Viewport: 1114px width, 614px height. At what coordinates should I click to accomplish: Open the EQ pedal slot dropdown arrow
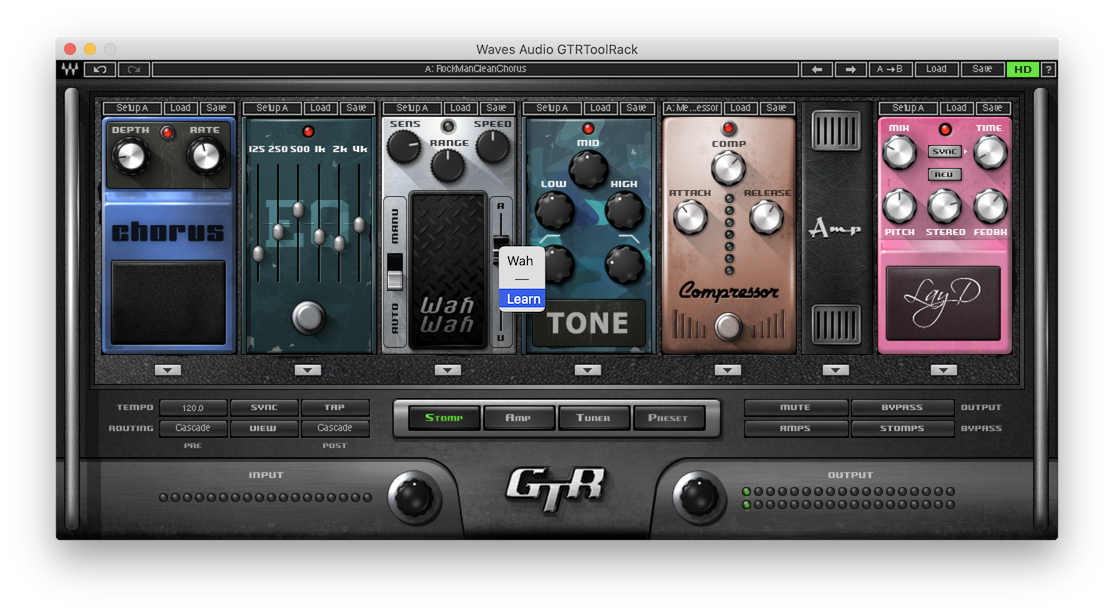(x=308, y=370)
